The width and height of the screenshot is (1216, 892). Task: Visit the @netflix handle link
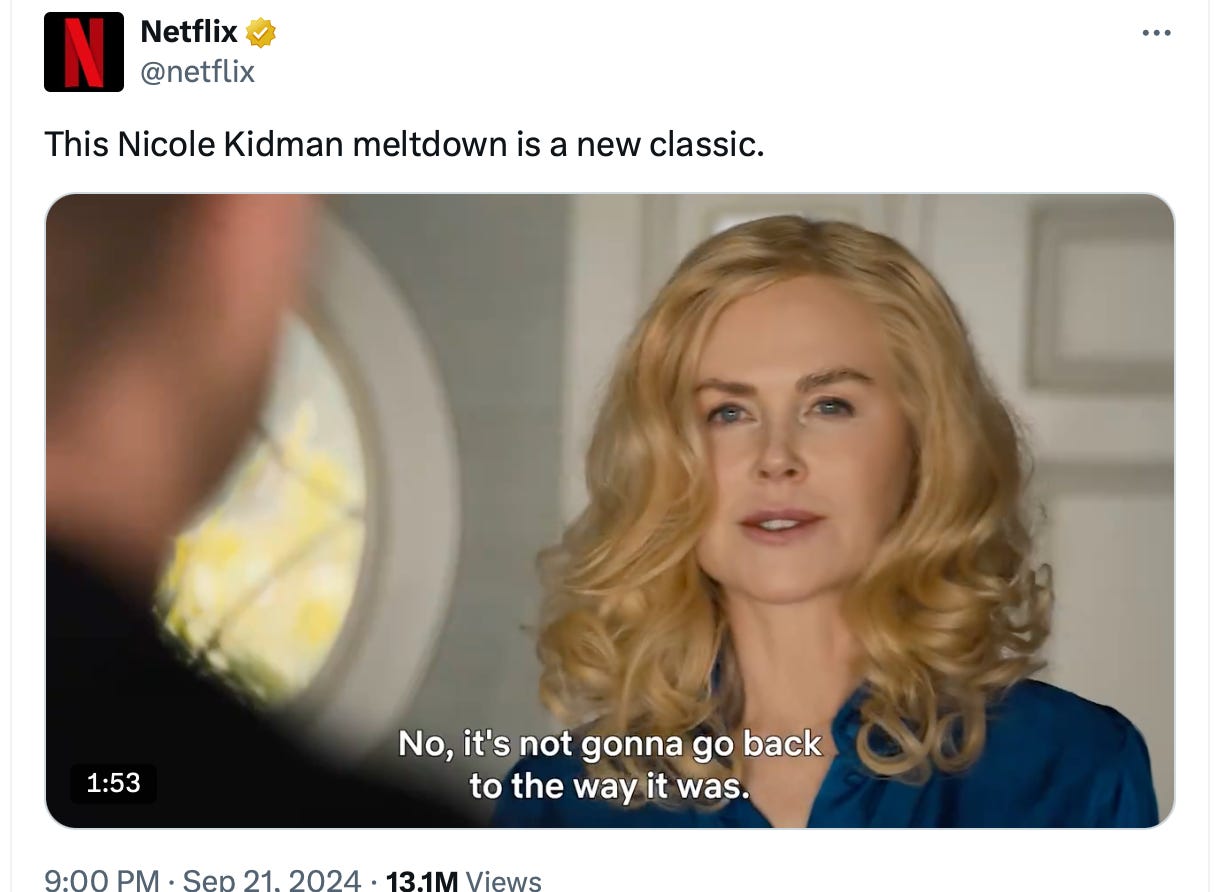(x=198, y=72)
